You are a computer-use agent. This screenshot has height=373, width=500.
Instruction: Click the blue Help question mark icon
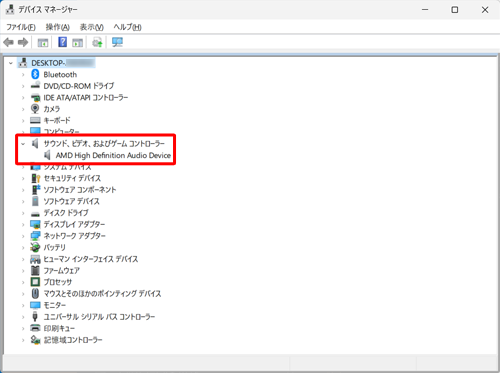tap(62, 42)
